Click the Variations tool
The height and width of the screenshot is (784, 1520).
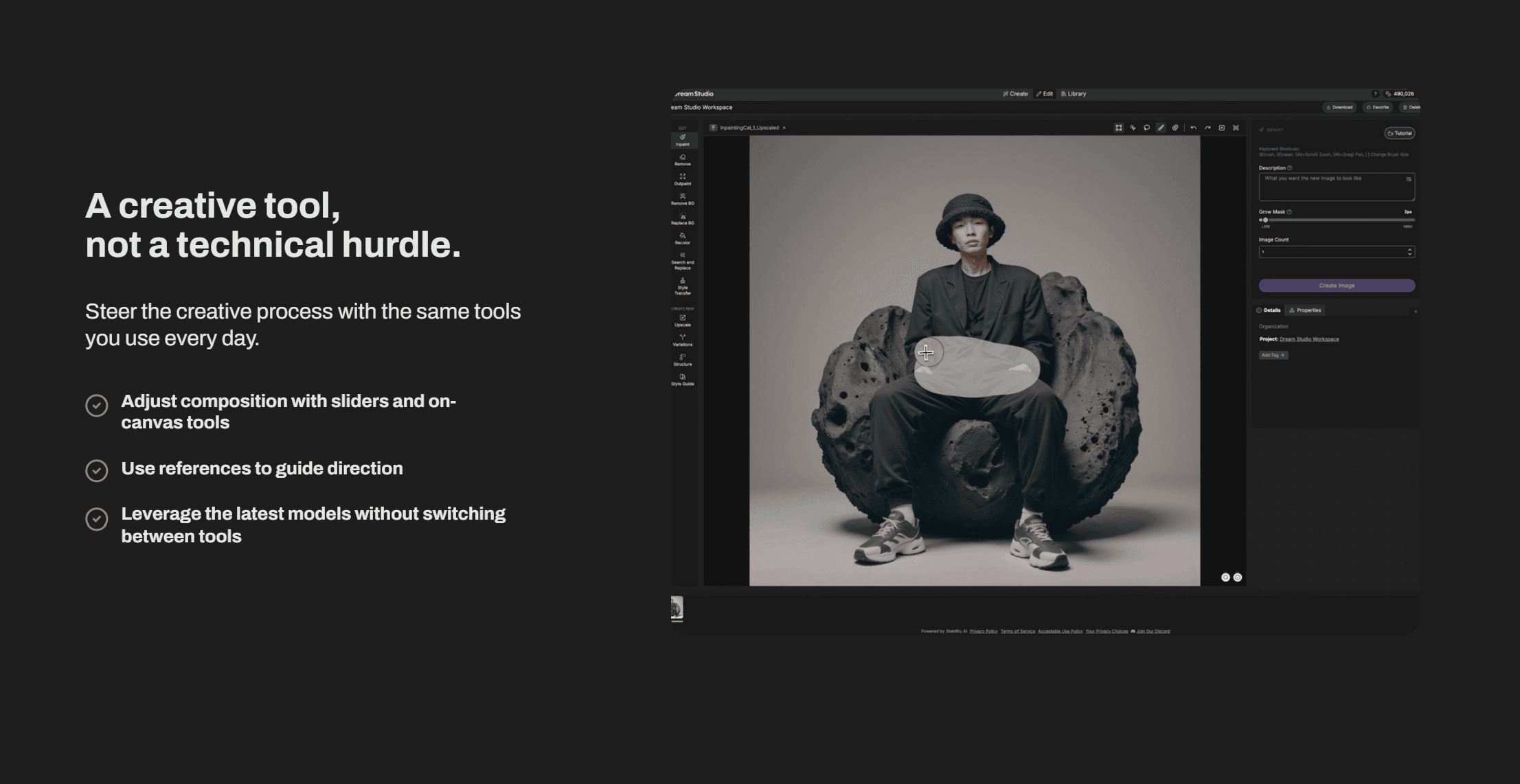(682, 340)
